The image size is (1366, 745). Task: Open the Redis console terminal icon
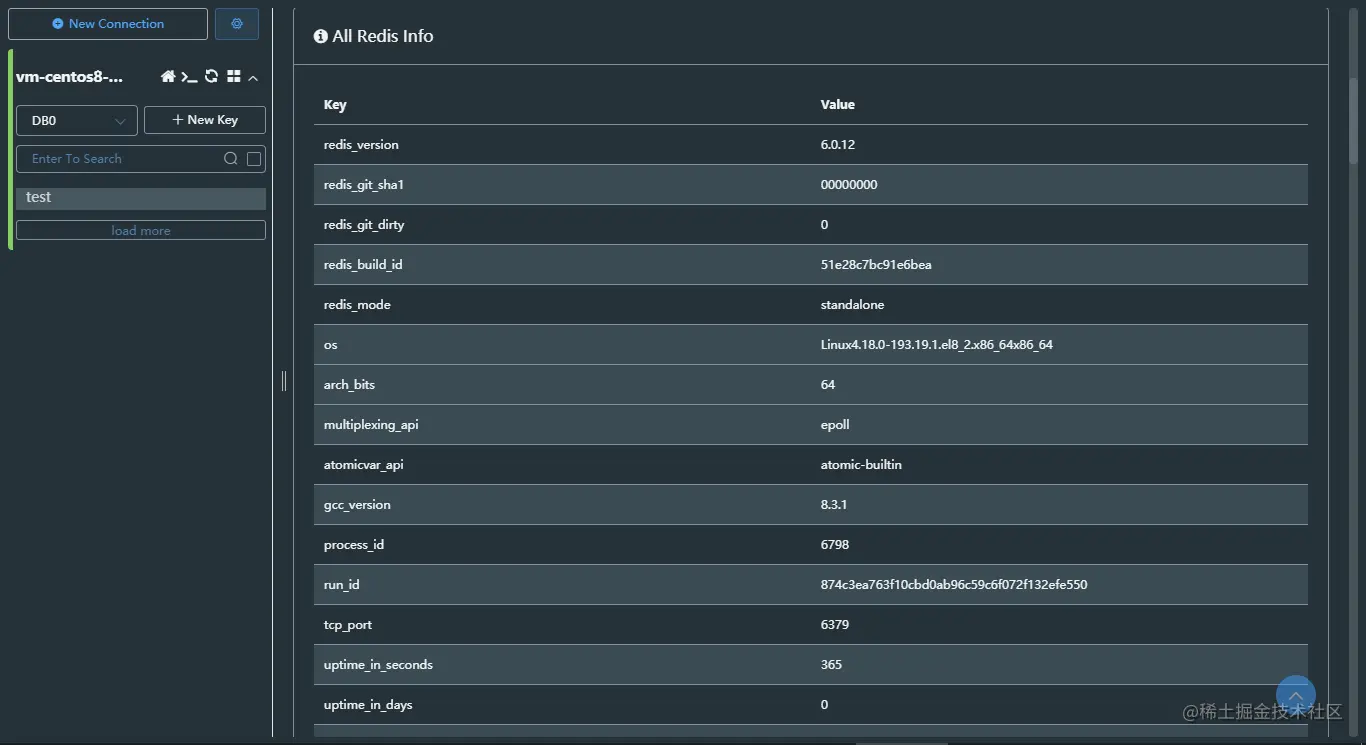pos(189,77)
